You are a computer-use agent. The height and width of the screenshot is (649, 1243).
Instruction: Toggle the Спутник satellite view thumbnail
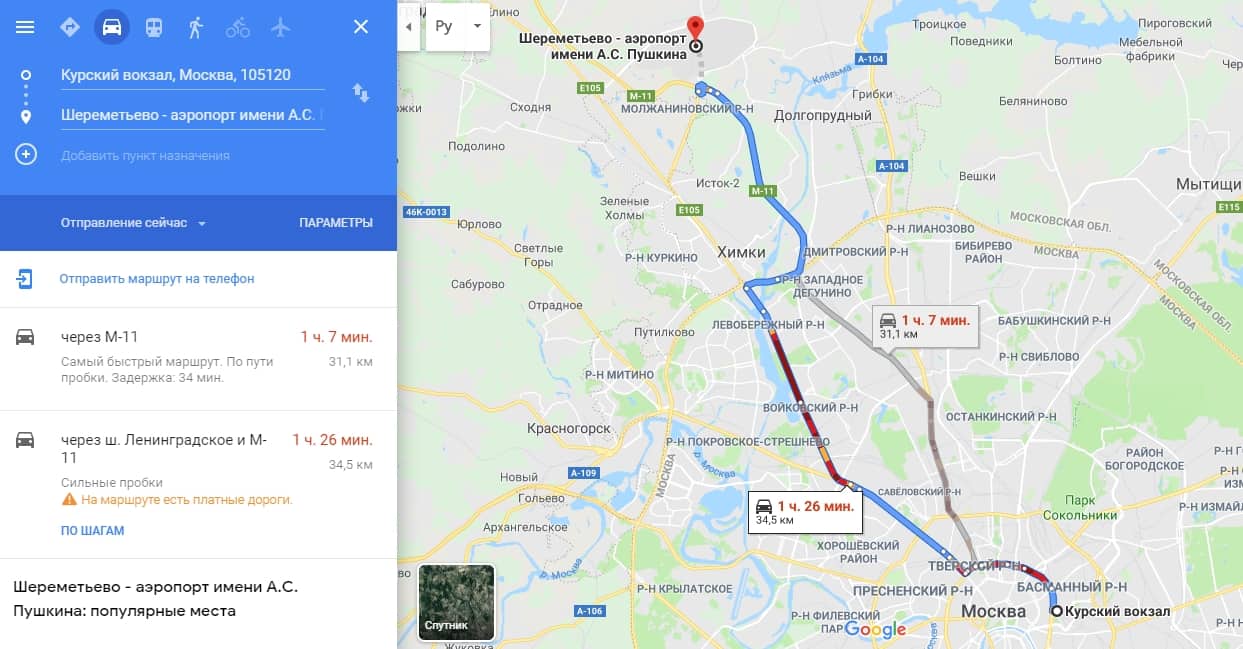(x=457, y=601)
